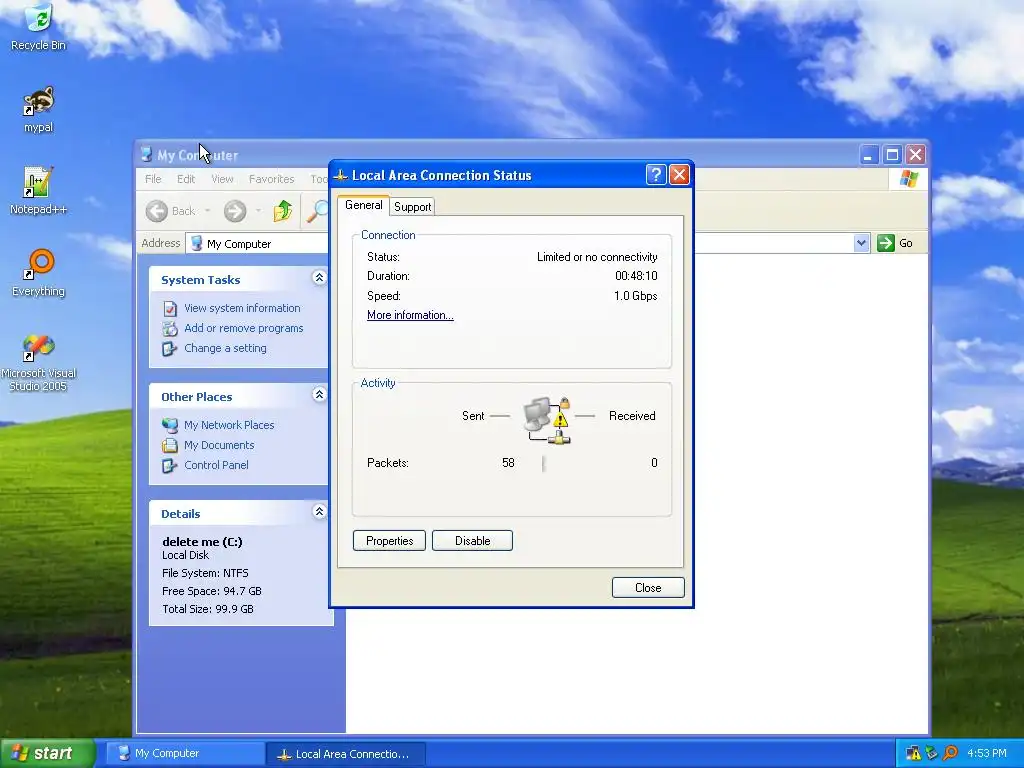Open the Change a setting link
The width and height of the screenshot is (1024, 768).
pyautogui.click(x=225, y=349)
